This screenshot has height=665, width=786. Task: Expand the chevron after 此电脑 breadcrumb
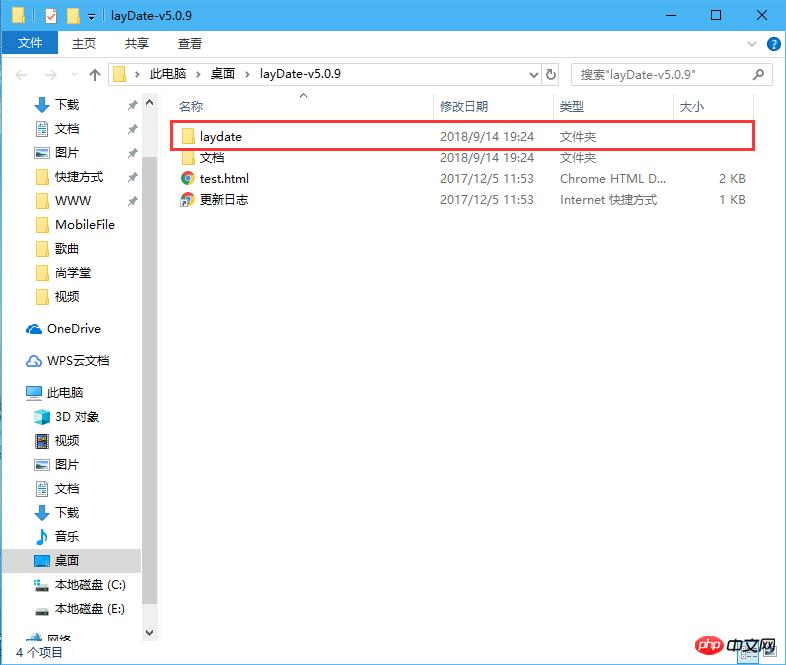coord(199,75)
